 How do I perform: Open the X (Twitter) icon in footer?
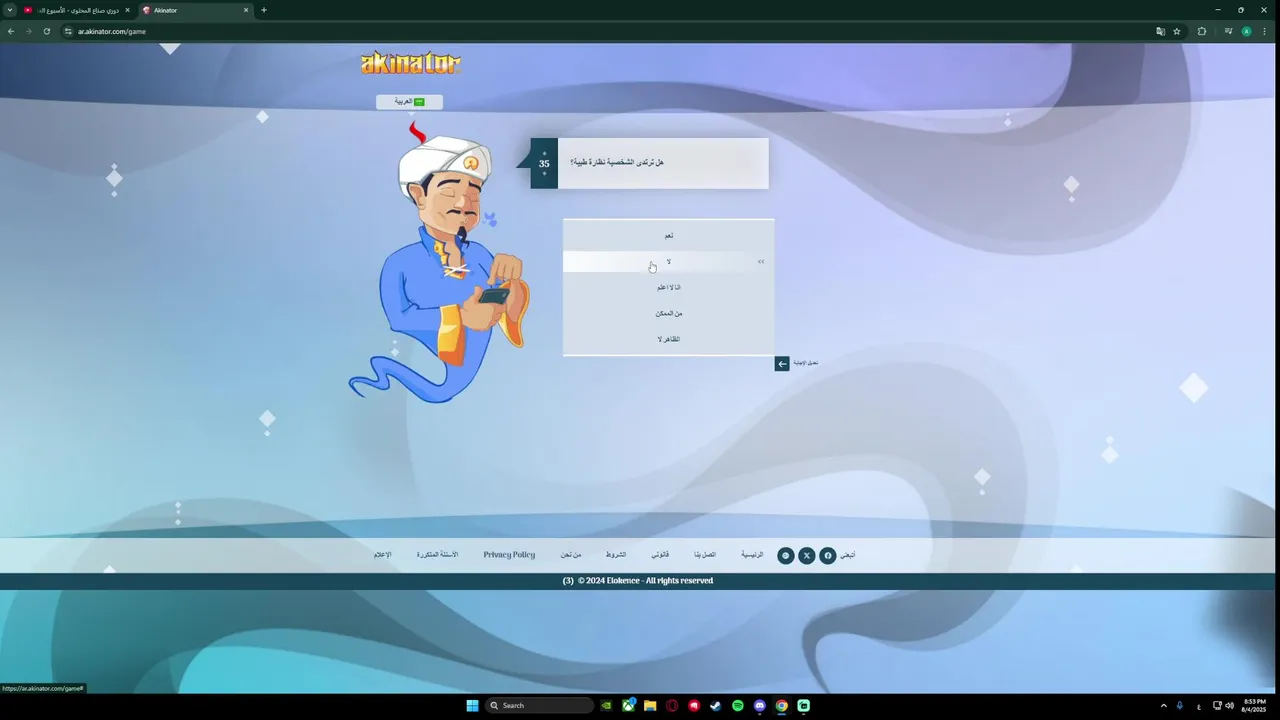click(x=807, y=555)
